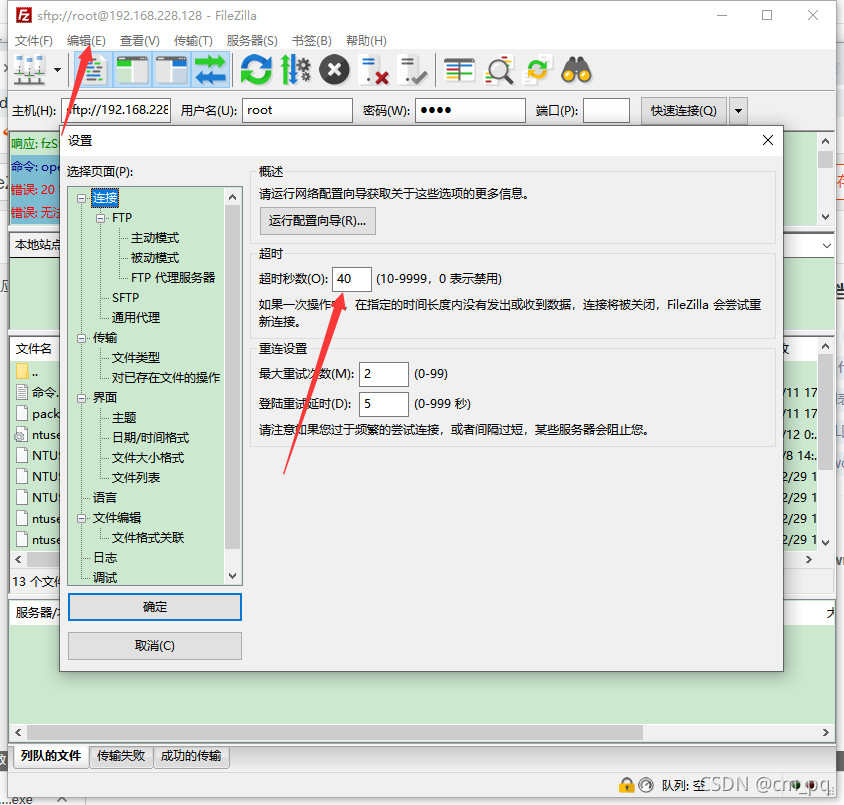Open the 服务器(S) menu
The height and width of the screenshot is (805, 844).
point(252,40)
